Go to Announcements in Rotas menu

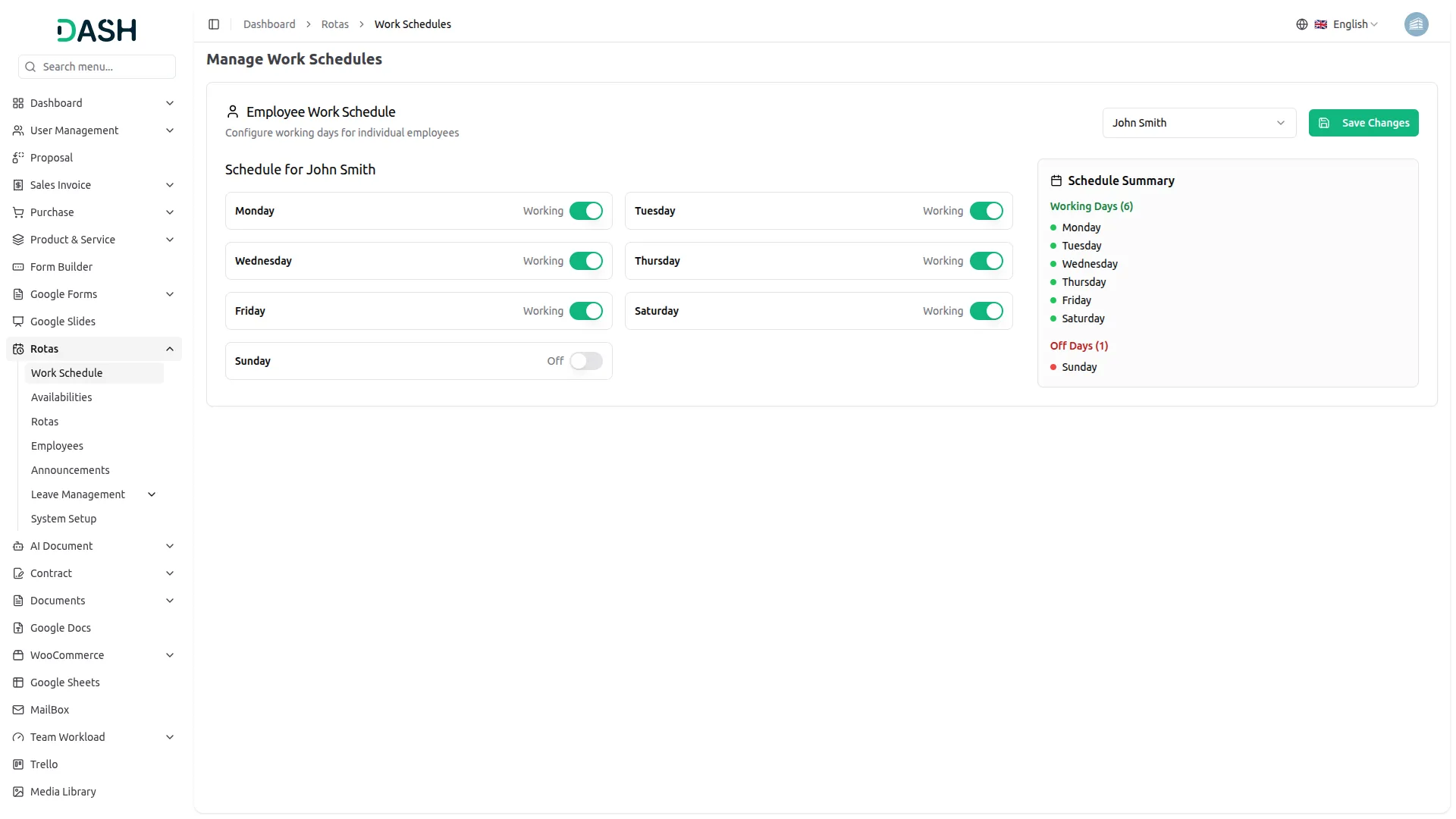pos(71,470)
